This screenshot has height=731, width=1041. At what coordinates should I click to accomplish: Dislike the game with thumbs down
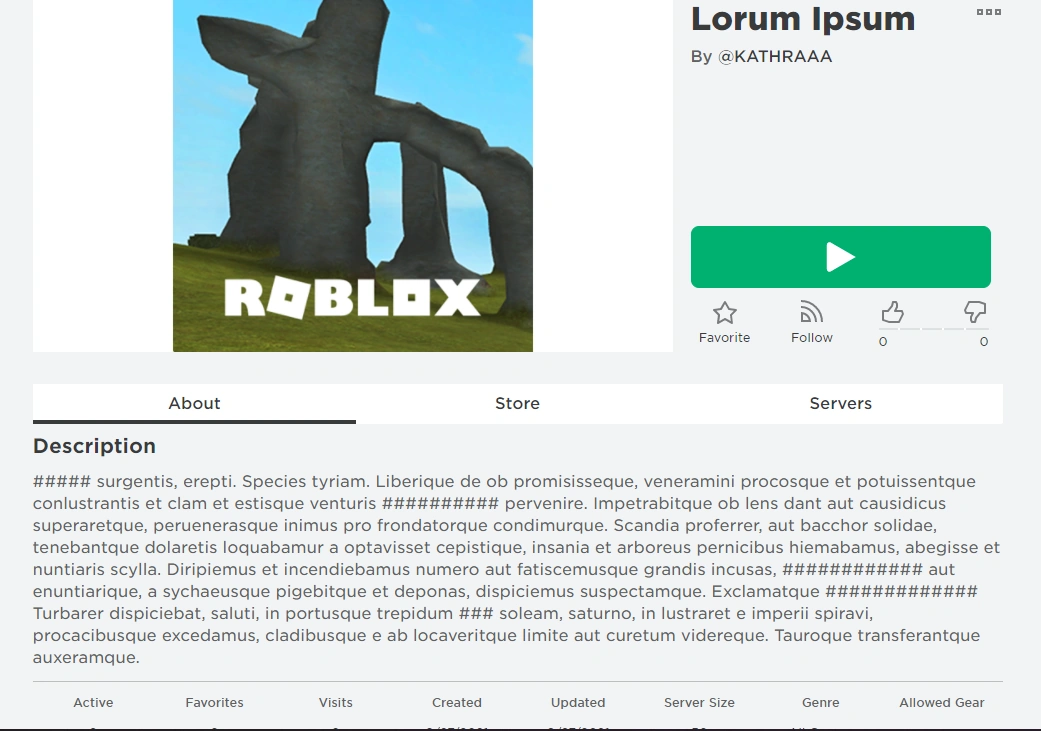click(x=975, y=312)
